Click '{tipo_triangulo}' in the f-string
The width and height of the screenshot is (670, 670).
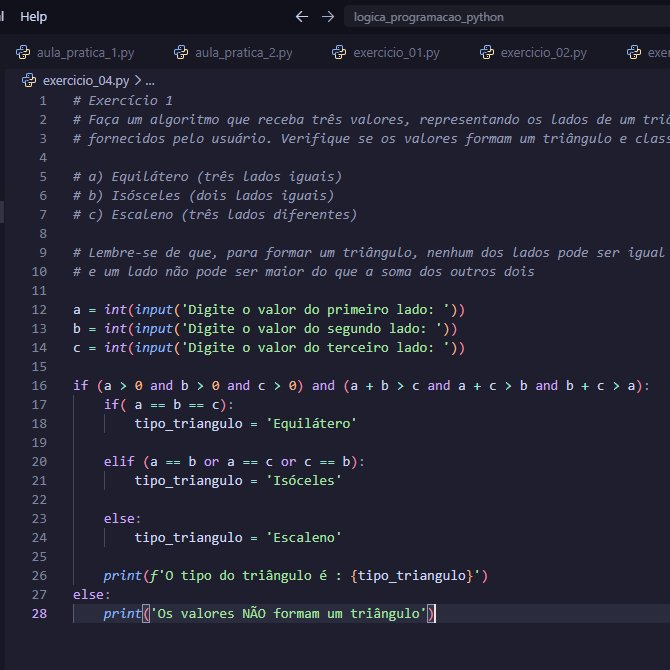(x=412, y=576)
